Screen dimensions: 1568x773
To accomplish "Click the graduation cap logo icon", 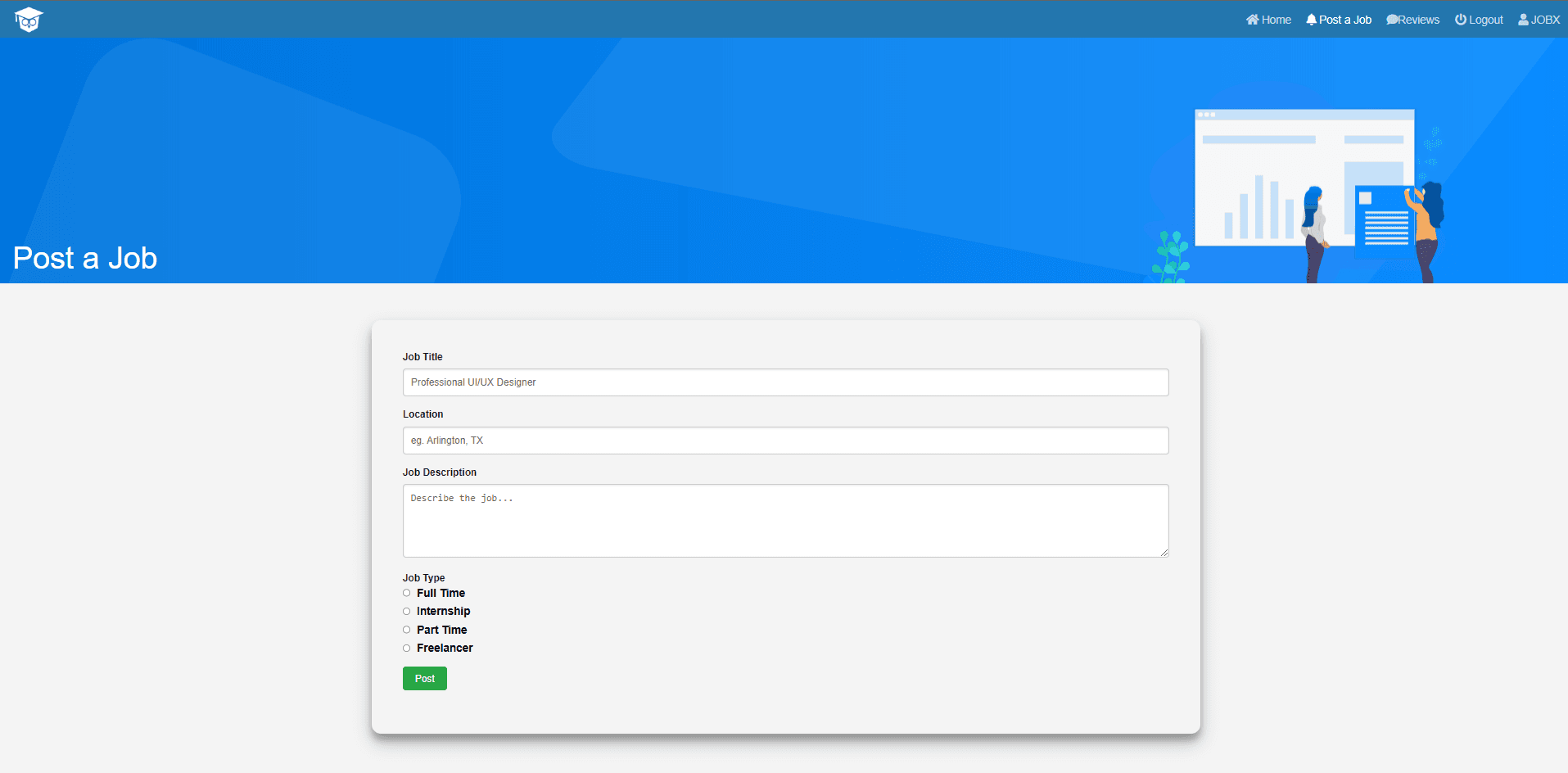I will click(28, 19).
